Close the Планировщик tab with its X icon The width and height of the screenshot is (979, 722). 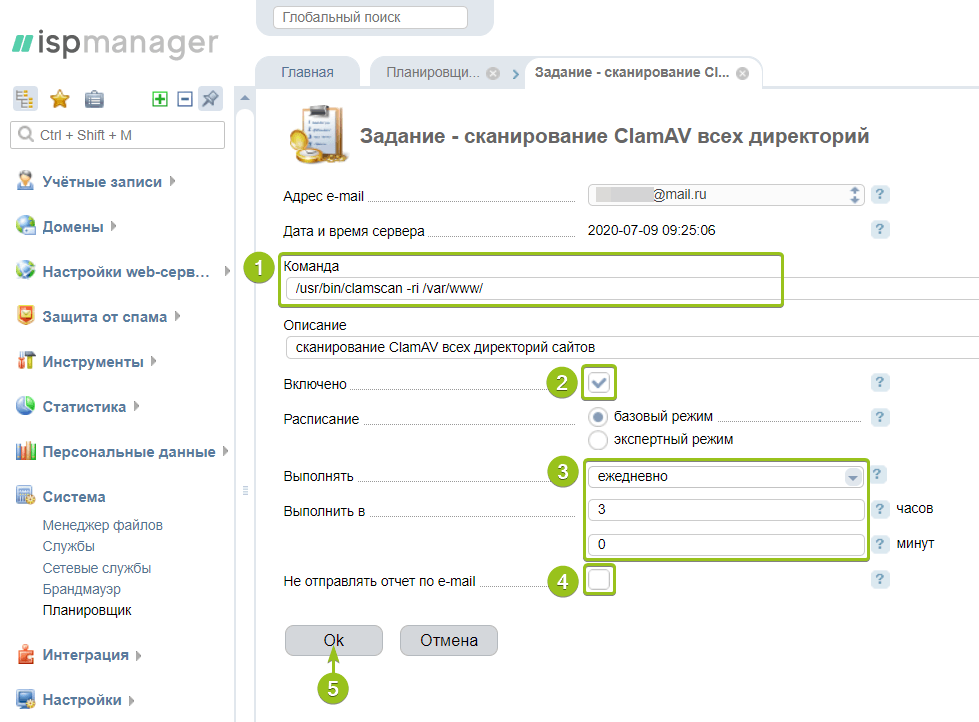pos(493,74)
